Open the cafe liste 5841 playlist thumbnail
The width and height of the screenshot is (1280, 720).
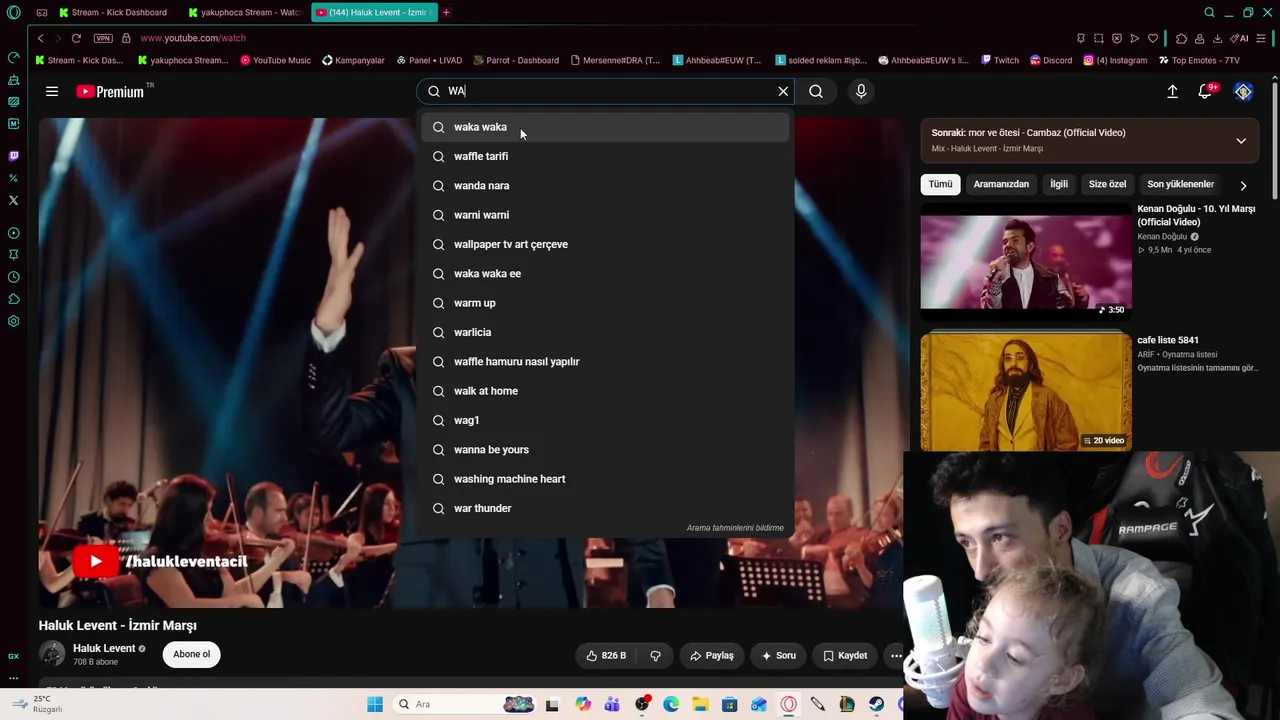coord(1026,391)
